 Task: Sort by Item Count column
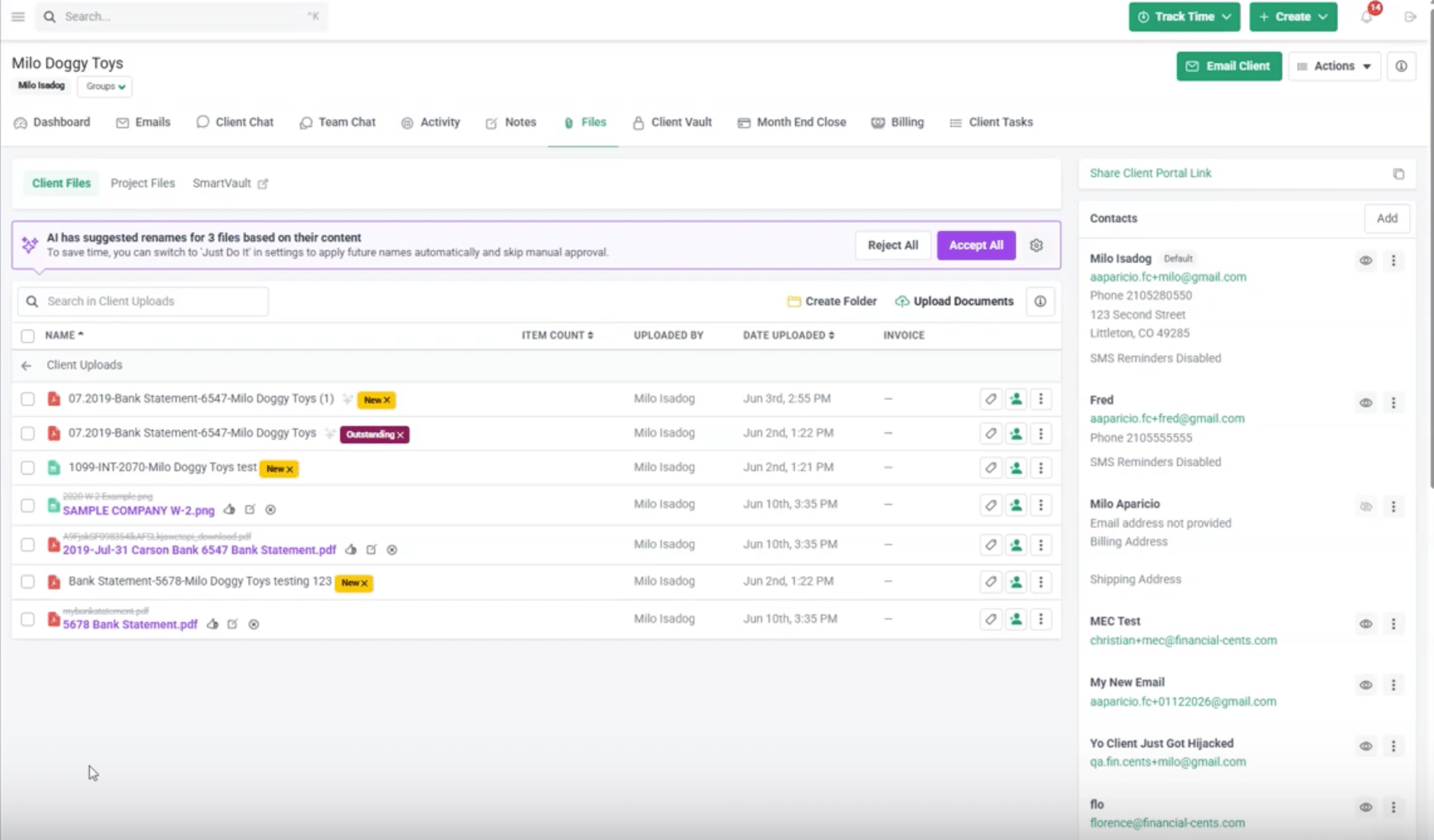tap(557, 335)
